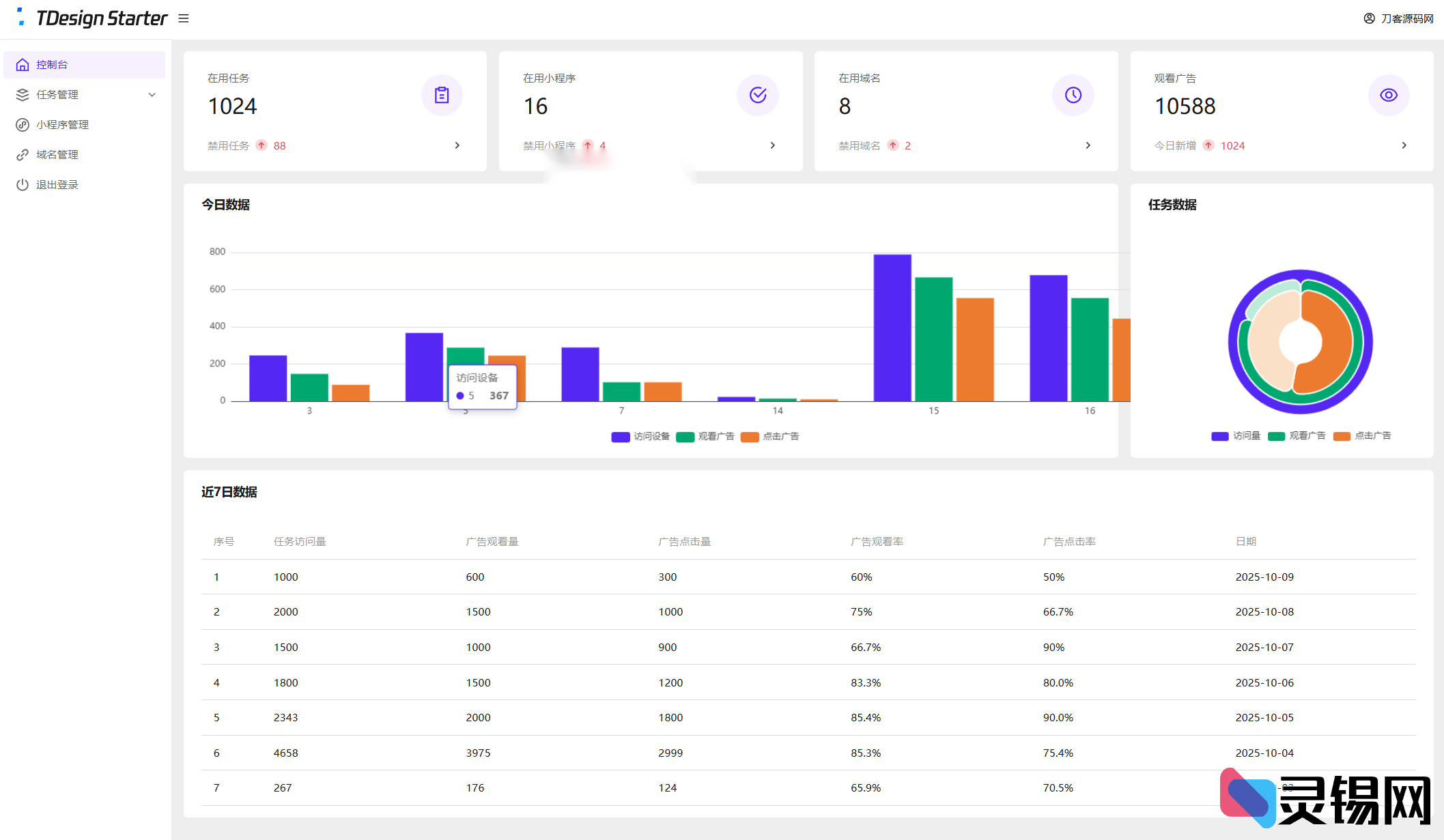Open 今日新增 details arrow in 观看广告 card
The width and height of the screenshot is (1444, 840).
1404,145
